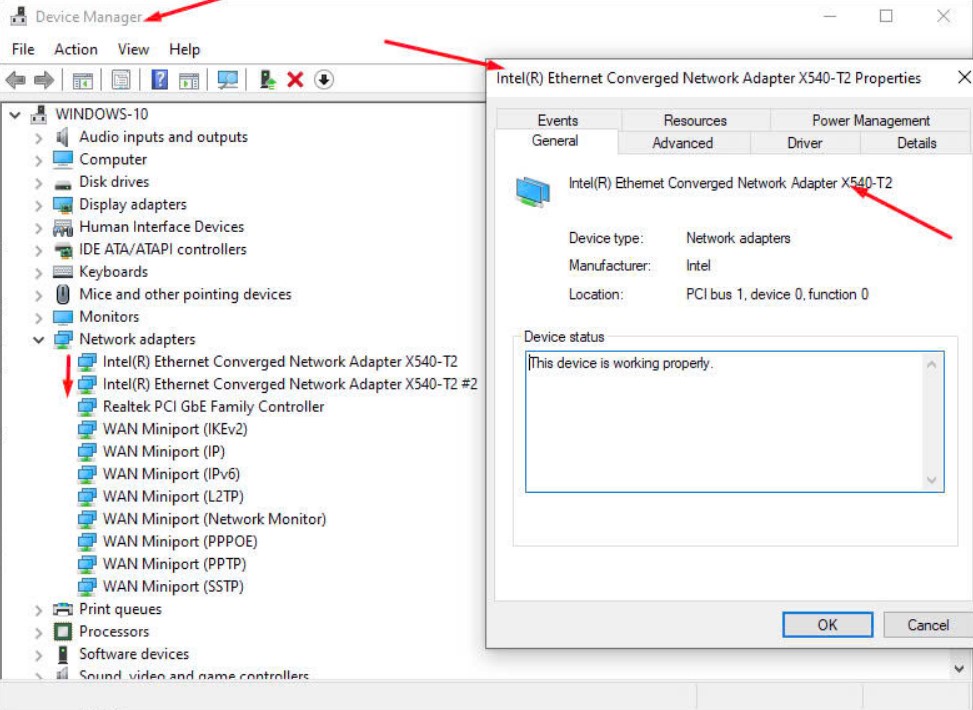
Task: Expand the Disk drives chevron
Action: pos(38,183)
